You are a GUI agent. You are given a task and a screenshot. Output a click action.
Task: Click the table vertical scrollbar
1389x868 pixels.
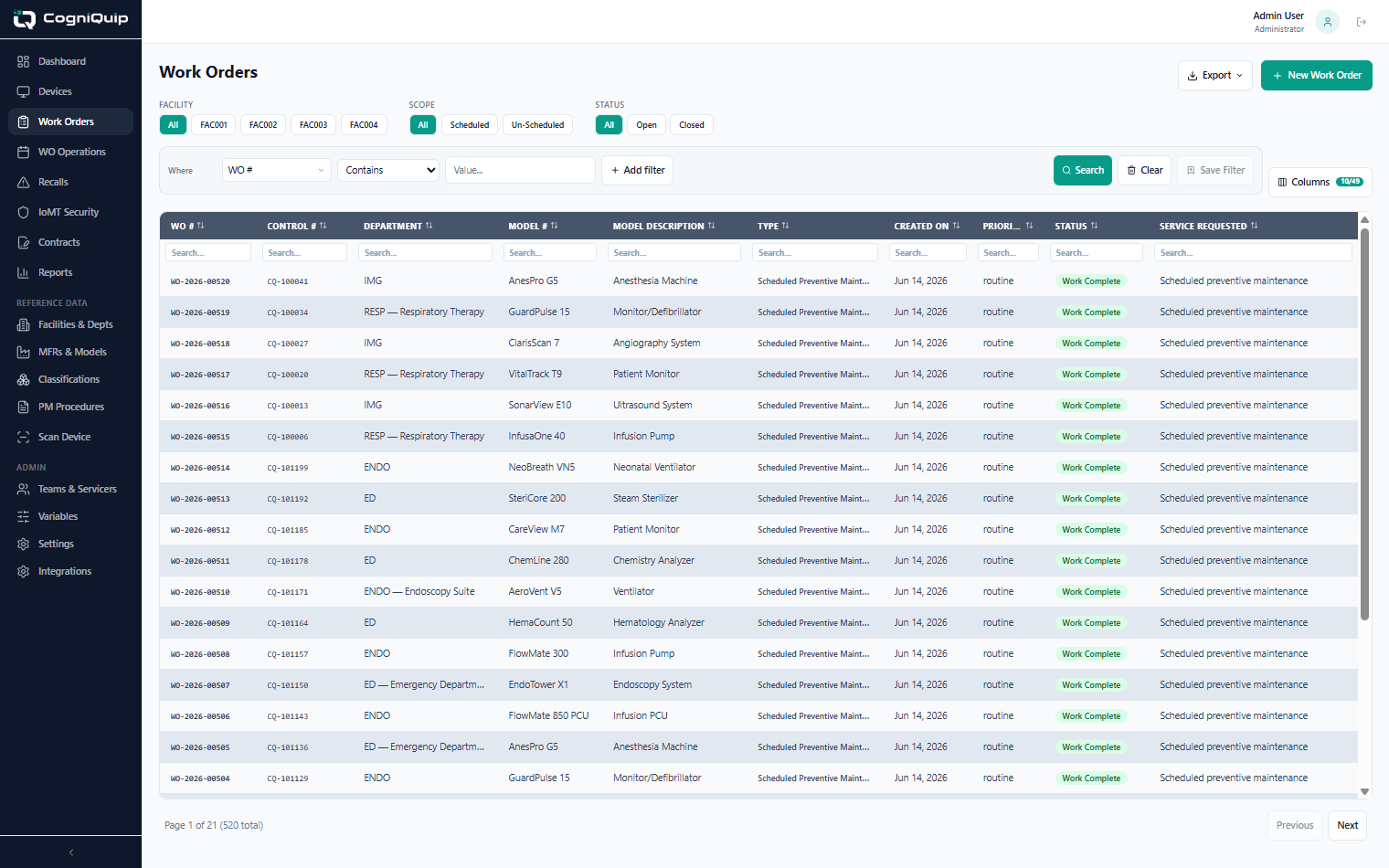[x=1364, y=424]
